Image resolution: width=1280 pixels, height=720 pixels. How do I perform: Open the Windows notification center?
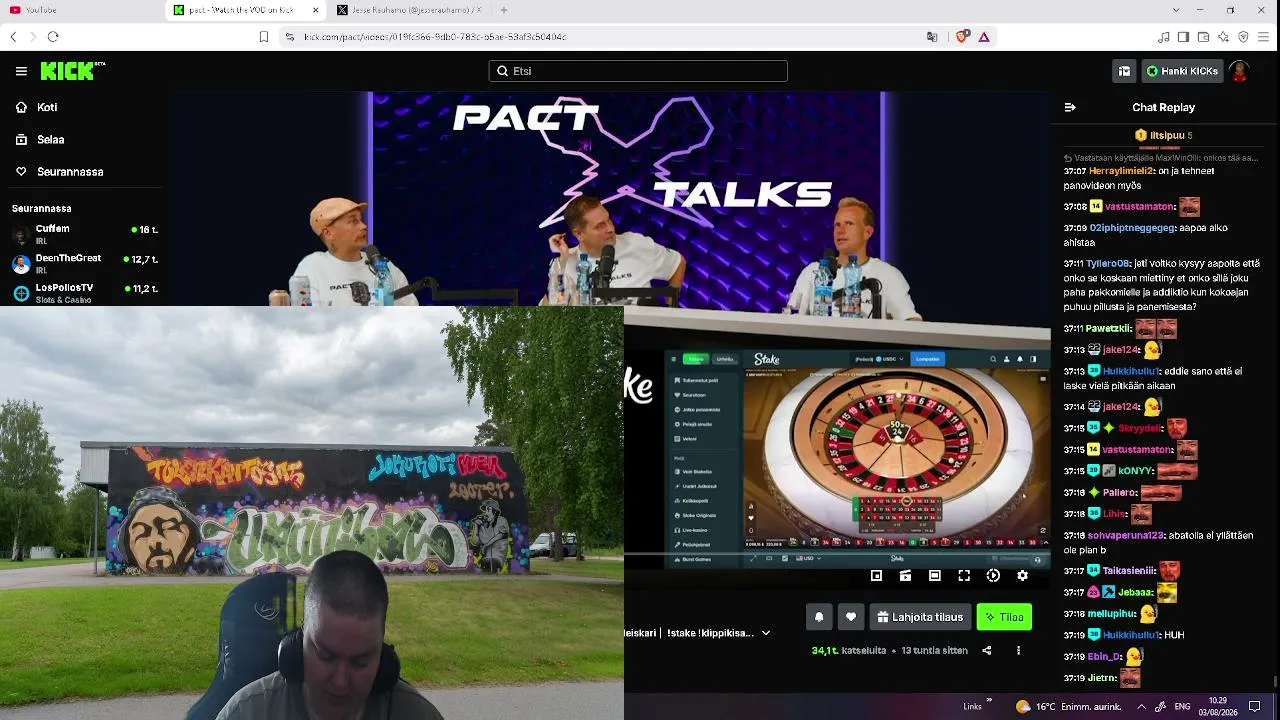point(1255,706)
